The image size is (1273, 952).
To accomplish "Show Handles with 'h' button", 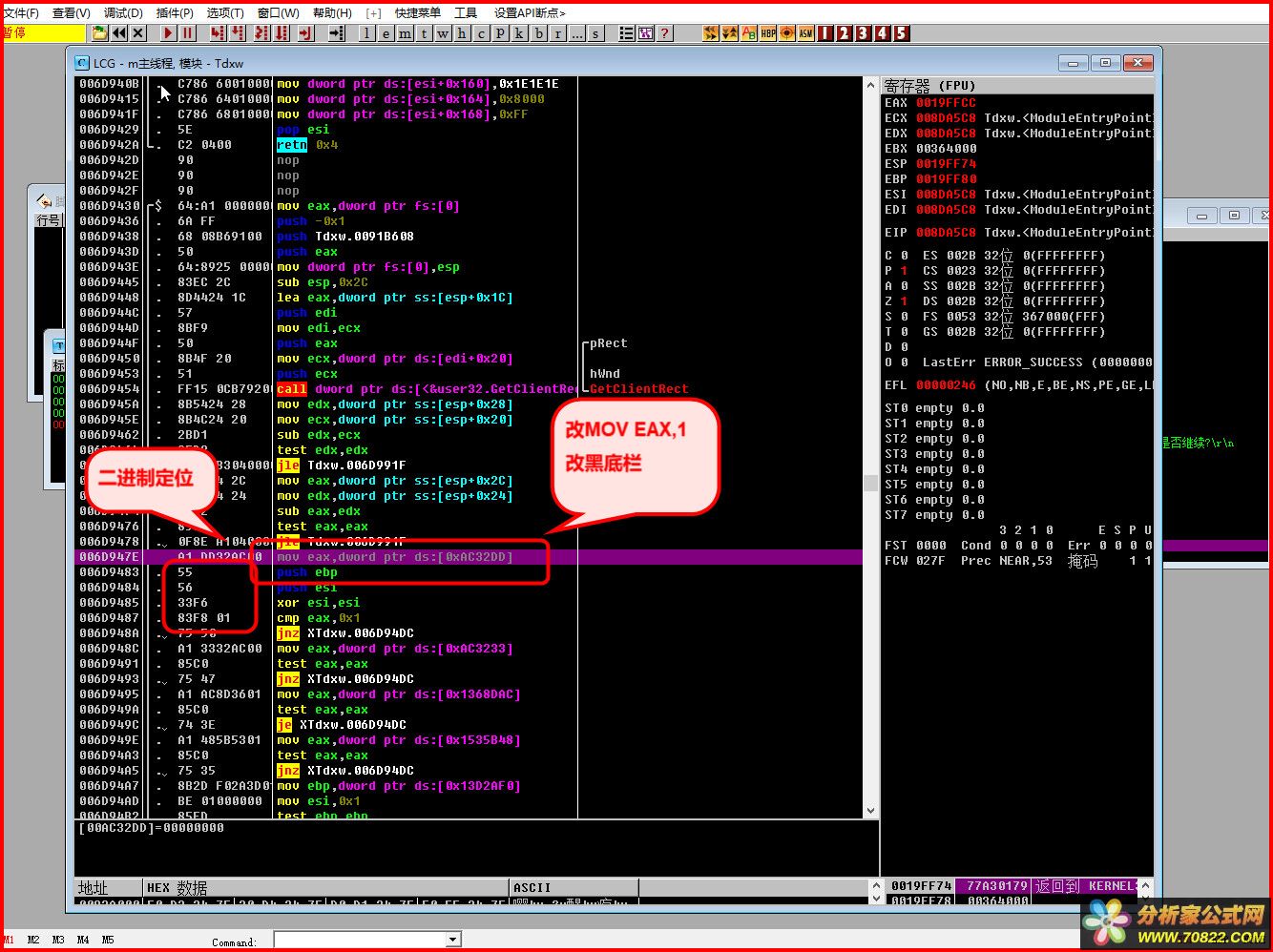I will pos(463,33).
